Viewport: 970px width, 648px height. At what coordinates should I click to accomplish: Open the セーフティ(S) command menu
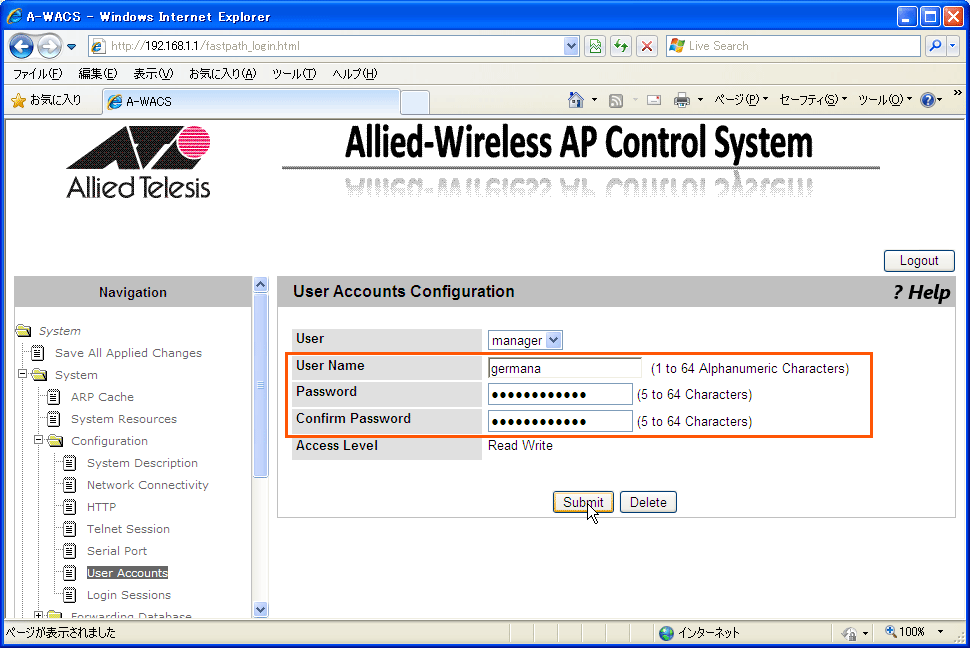point(812,100)
